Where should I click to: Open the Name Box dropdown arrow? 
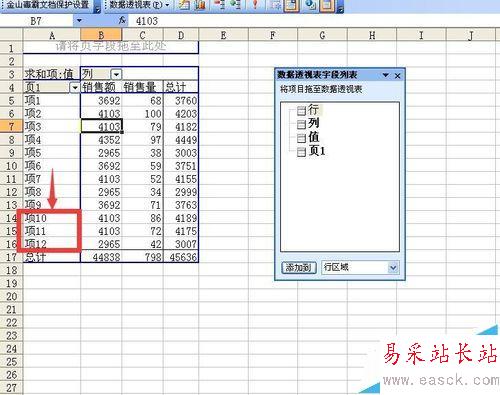click(79, 21)
